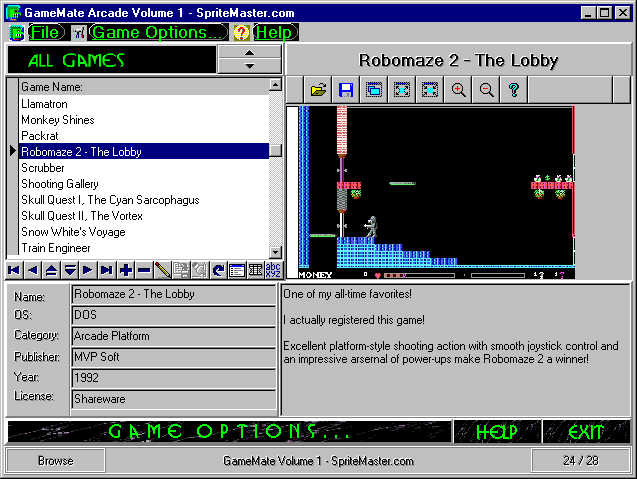Select Robomaze 2 - The Lobby list row

click(x=144, y=152)
